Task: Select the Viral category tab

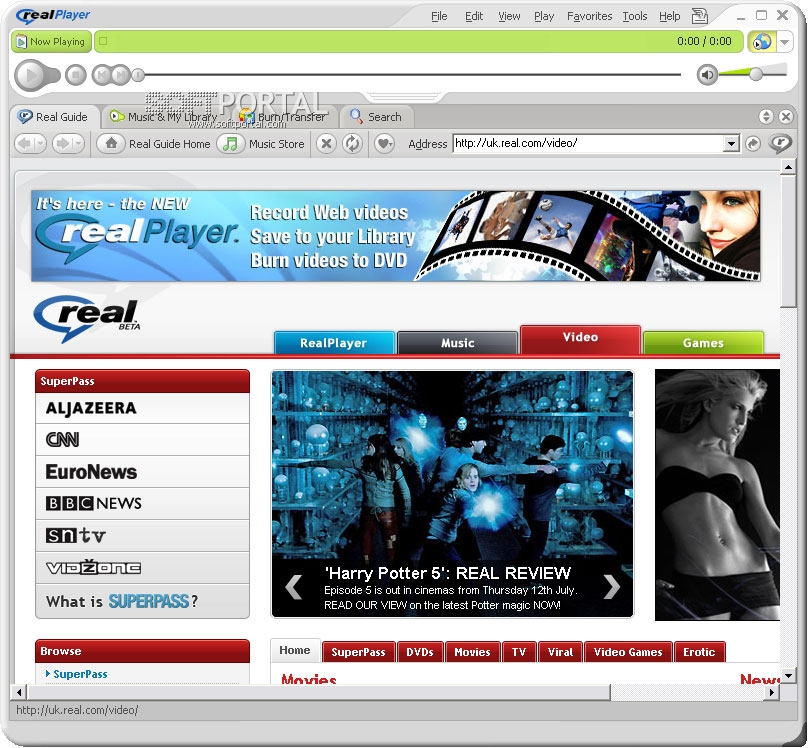Action: pyautogui.click(x=560, y=652)
